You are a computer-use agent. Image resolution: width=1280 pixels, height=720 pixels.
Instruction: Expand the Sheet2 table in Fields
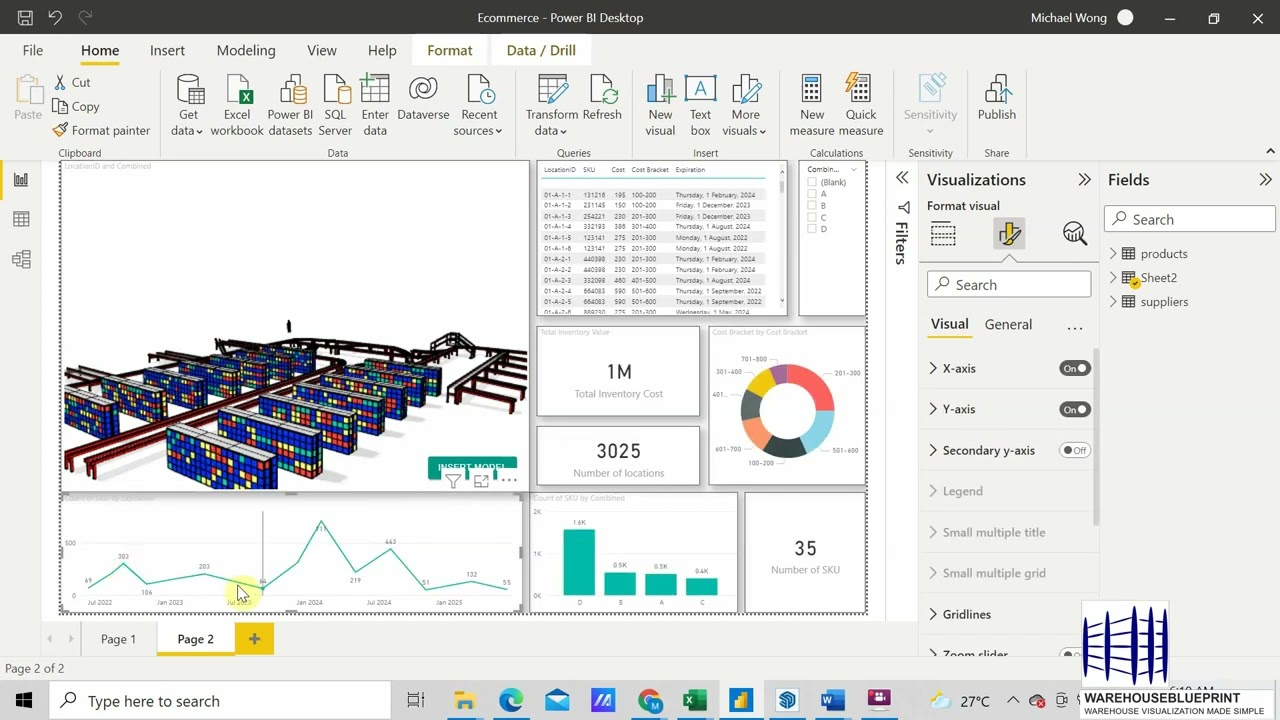pos(1113,278)
